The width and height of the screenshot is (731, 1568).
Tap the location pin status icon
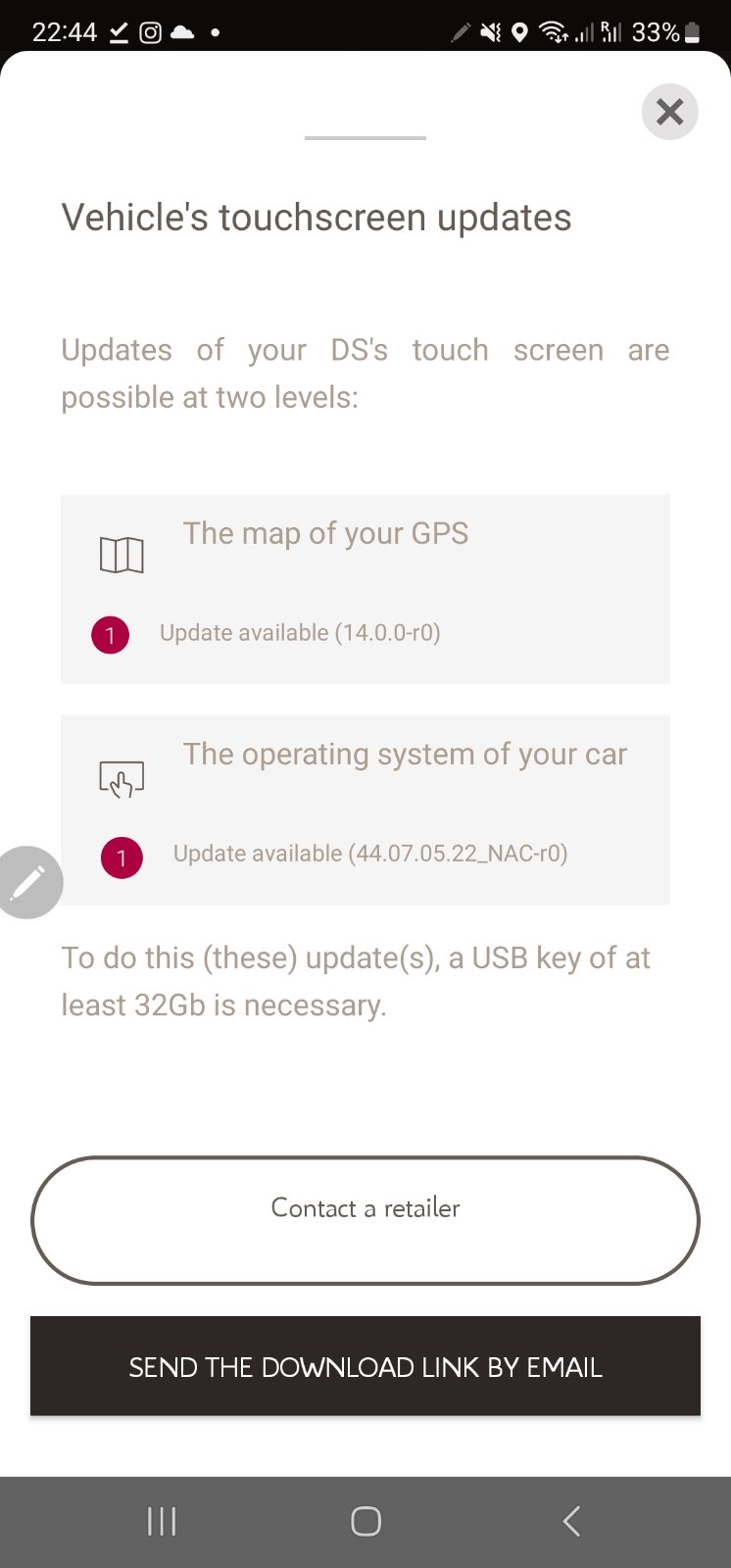click(520, 33)
